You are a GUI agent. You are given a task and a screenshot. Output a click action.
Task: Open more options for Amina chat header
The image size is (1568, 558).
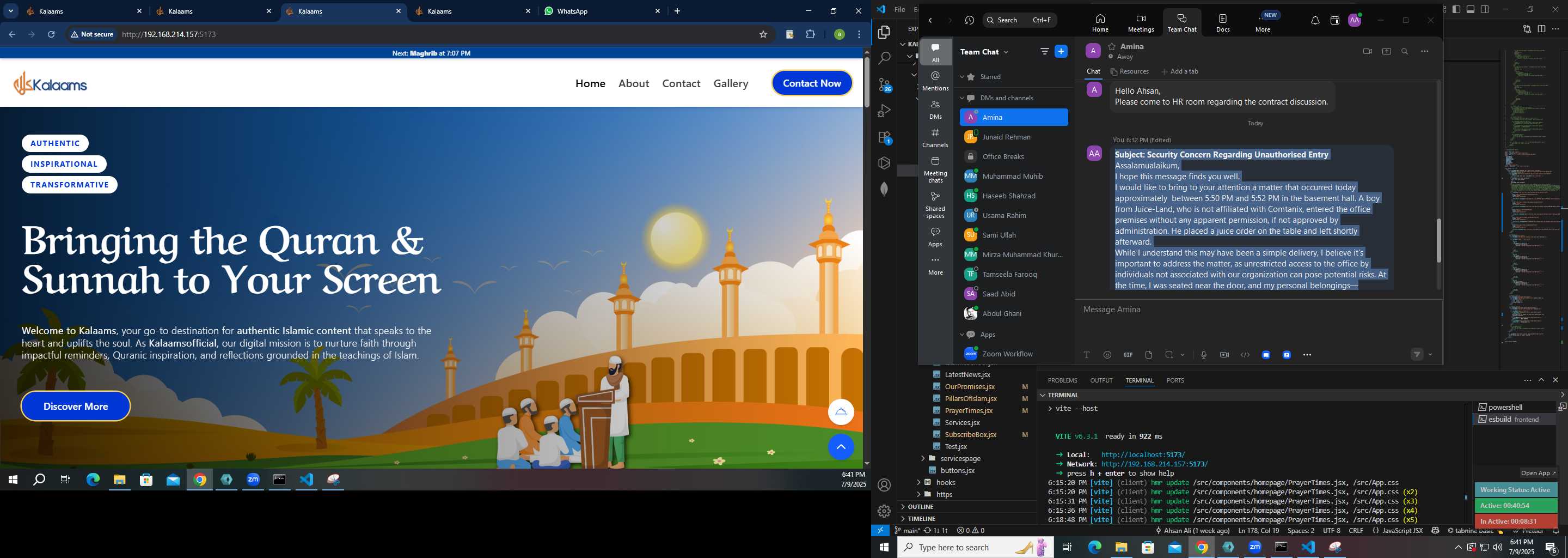[1424, 52]
